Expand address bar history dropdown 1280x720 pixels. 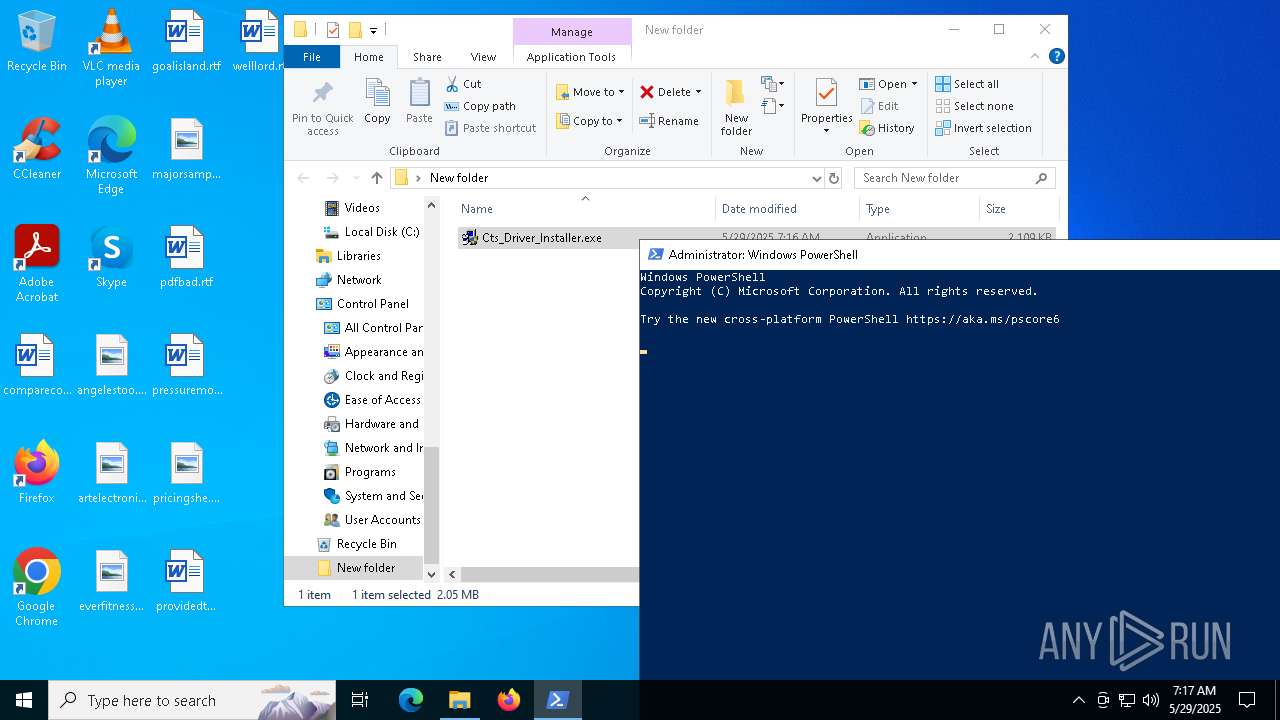pyautogui.click(x=817, y=178)
